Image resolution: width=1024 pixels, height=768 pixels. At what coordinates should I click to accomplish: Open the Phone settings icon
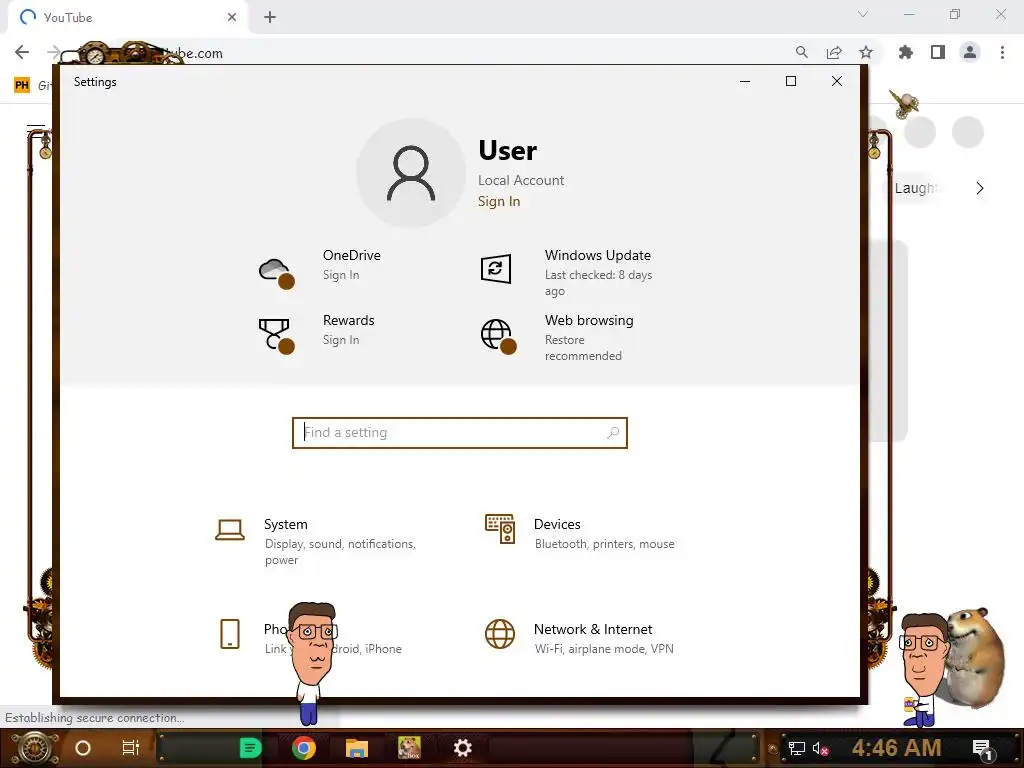pos(230,633)
